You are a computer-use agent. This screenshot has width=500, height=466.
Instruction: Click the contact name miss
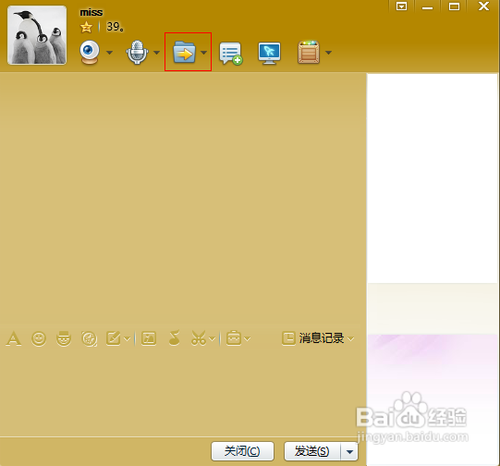(x=91, y=12)
